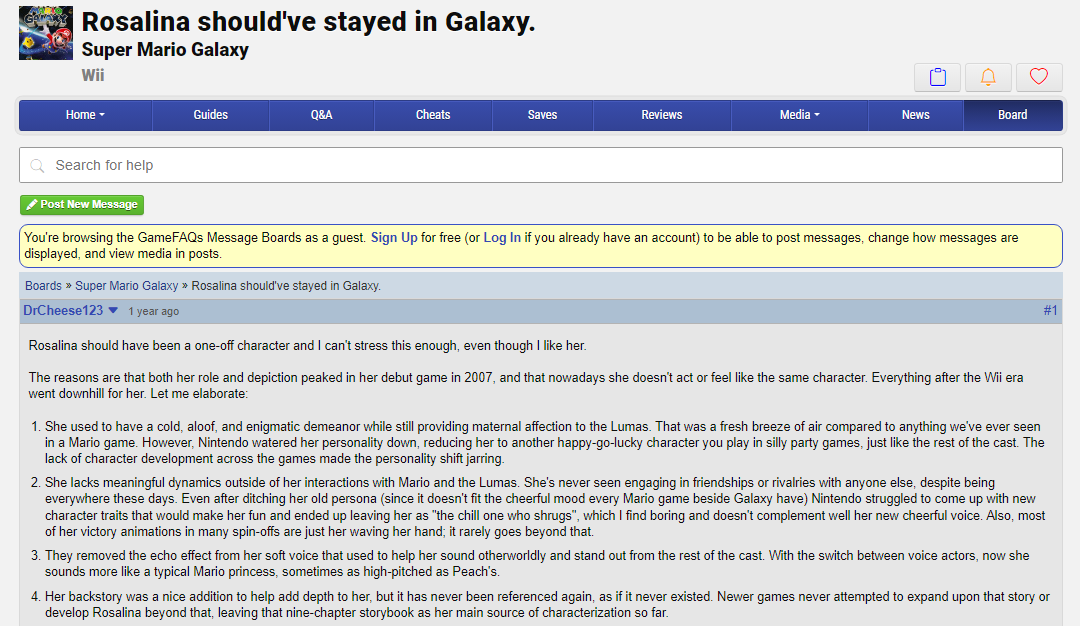The width and height of the screenshot is (1080, 626).
Task: Switch to the Cheats tab
Action: point(433,115)
